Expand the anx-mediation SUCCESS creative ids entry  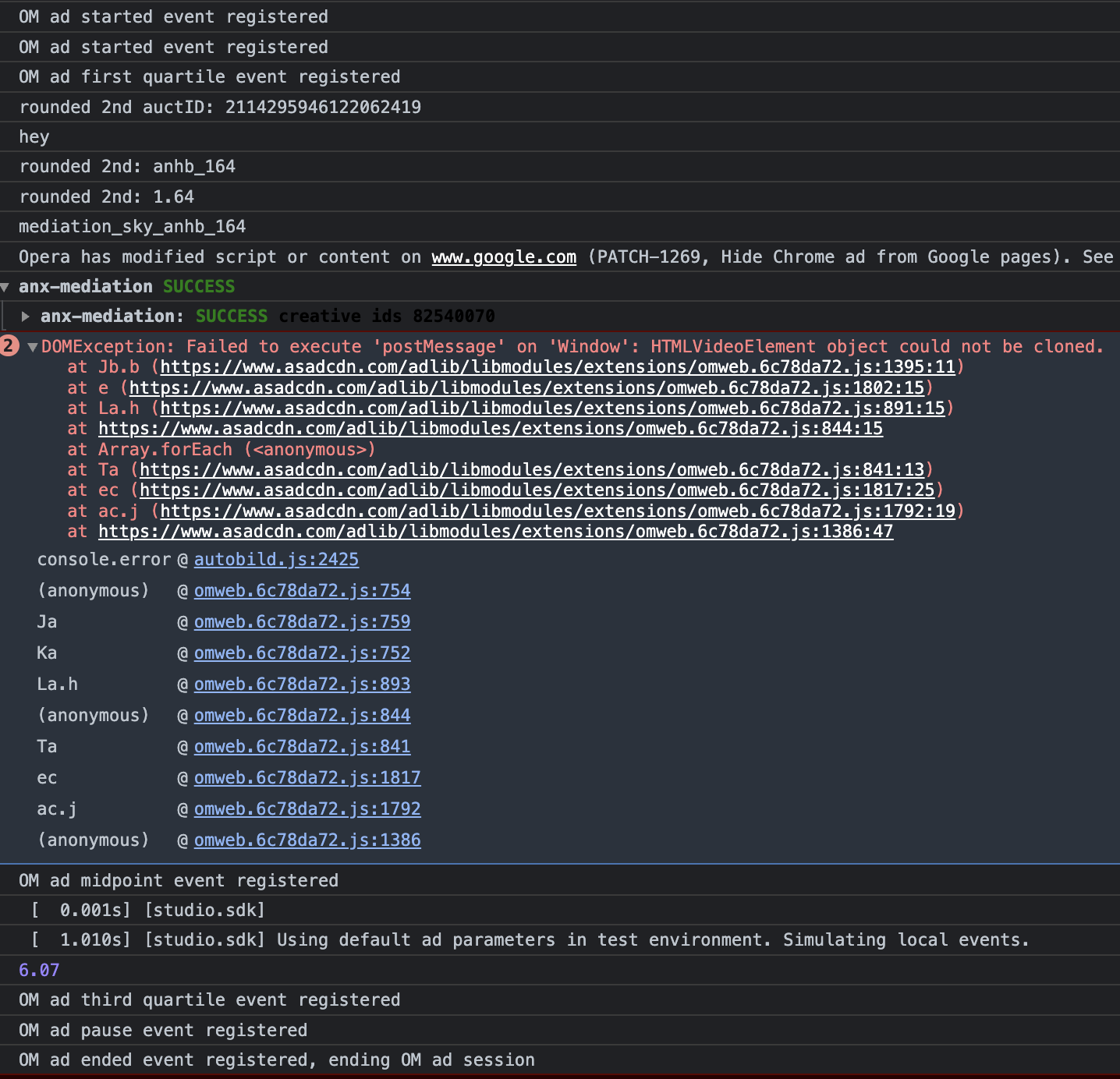click(26, 316)
